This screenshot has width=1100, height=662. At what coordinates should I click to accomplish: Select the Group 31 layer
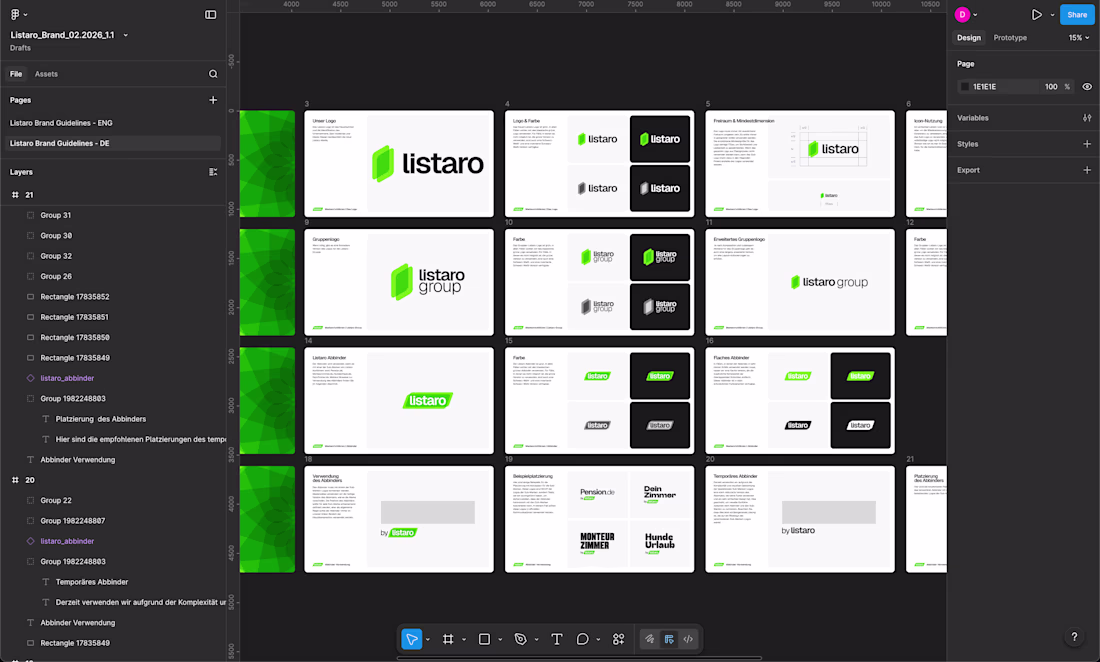[x=55, y=215]
